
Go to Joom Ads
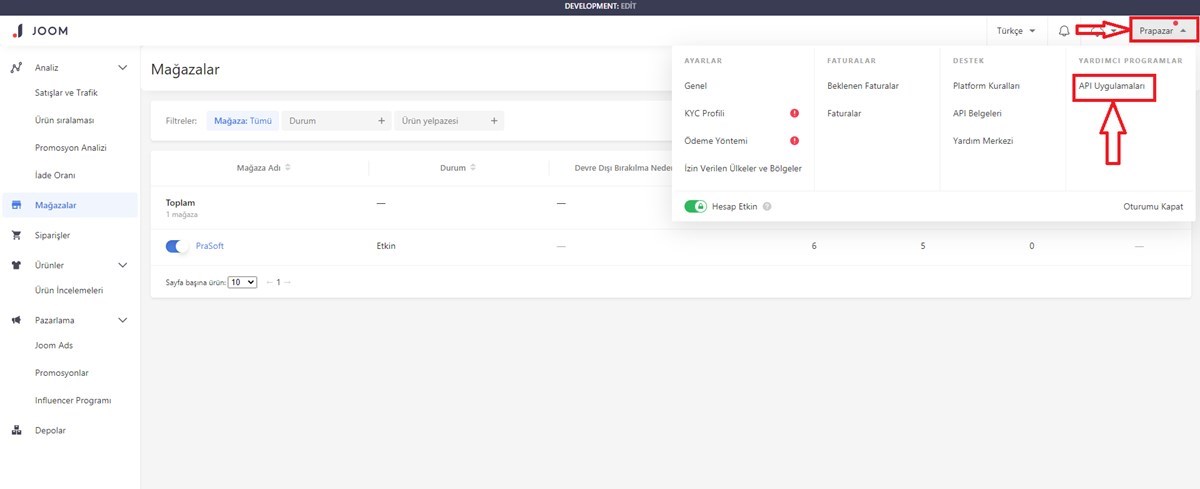pos(54,346)
